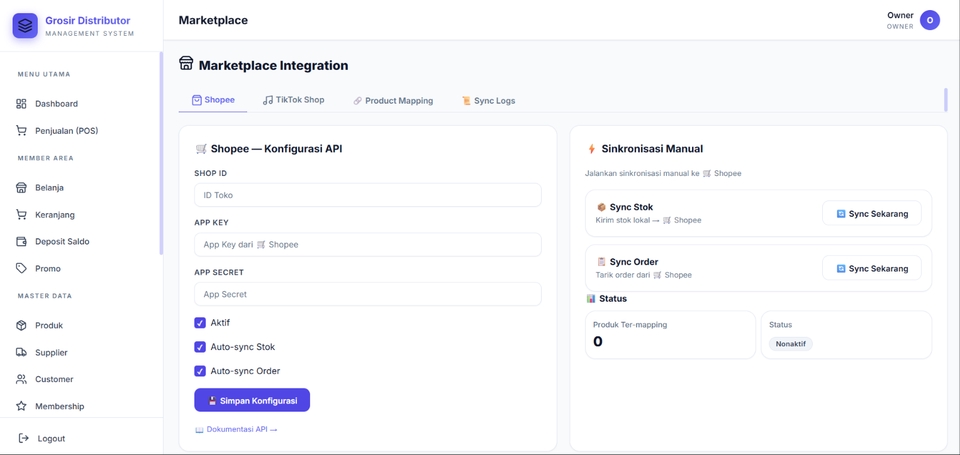Click the Owner name in header
The height and width of the screenshot is (455, 960).
click(x=900, y=15)
